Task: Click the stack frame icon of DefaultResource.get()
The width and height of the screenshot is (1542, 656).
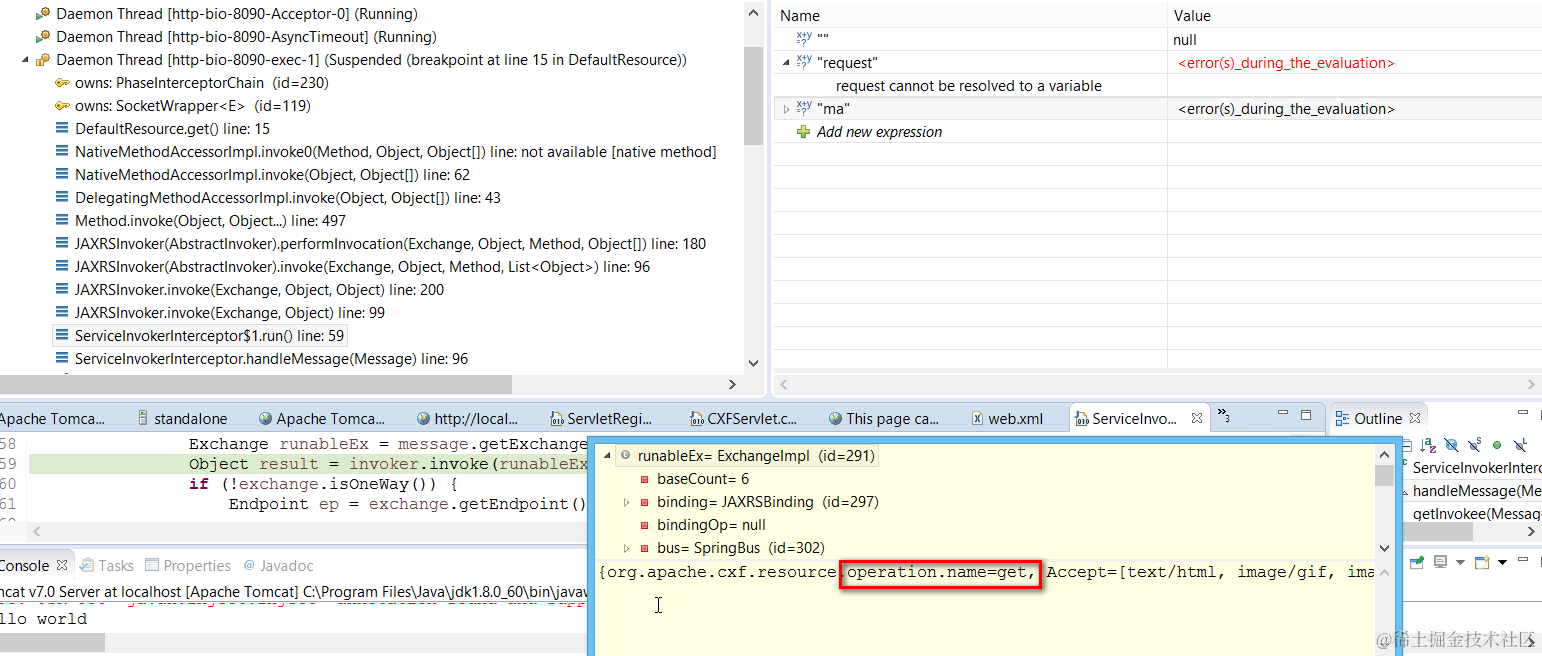Action: tap(62, 129)
